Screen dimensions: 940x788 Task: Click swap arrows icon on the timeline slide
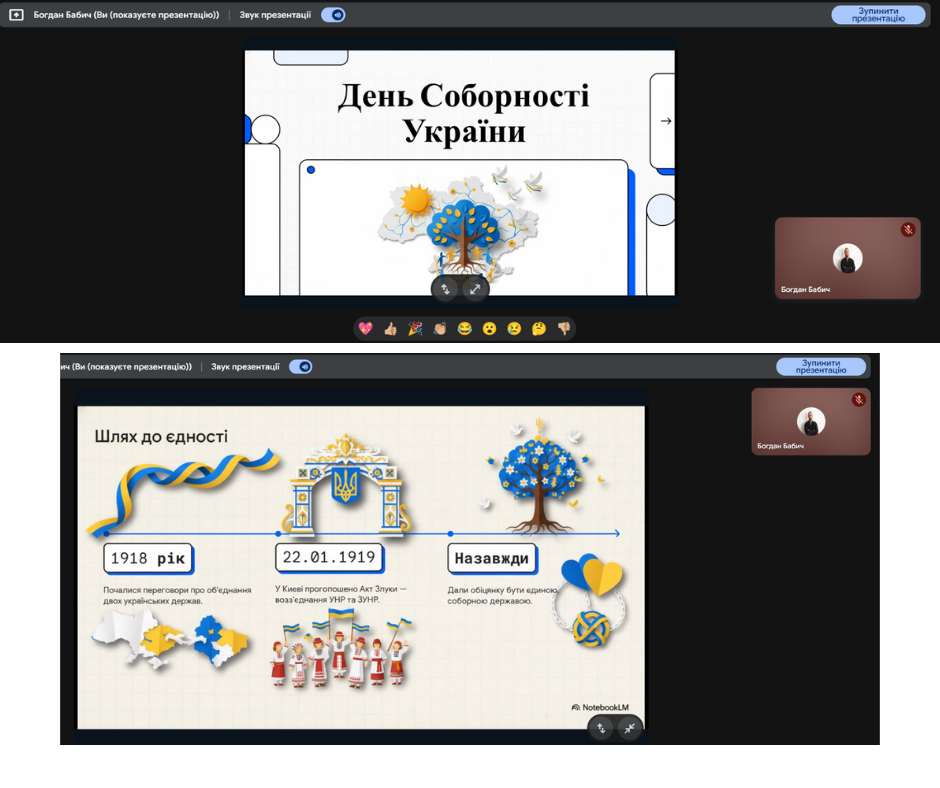coord(601,729)
